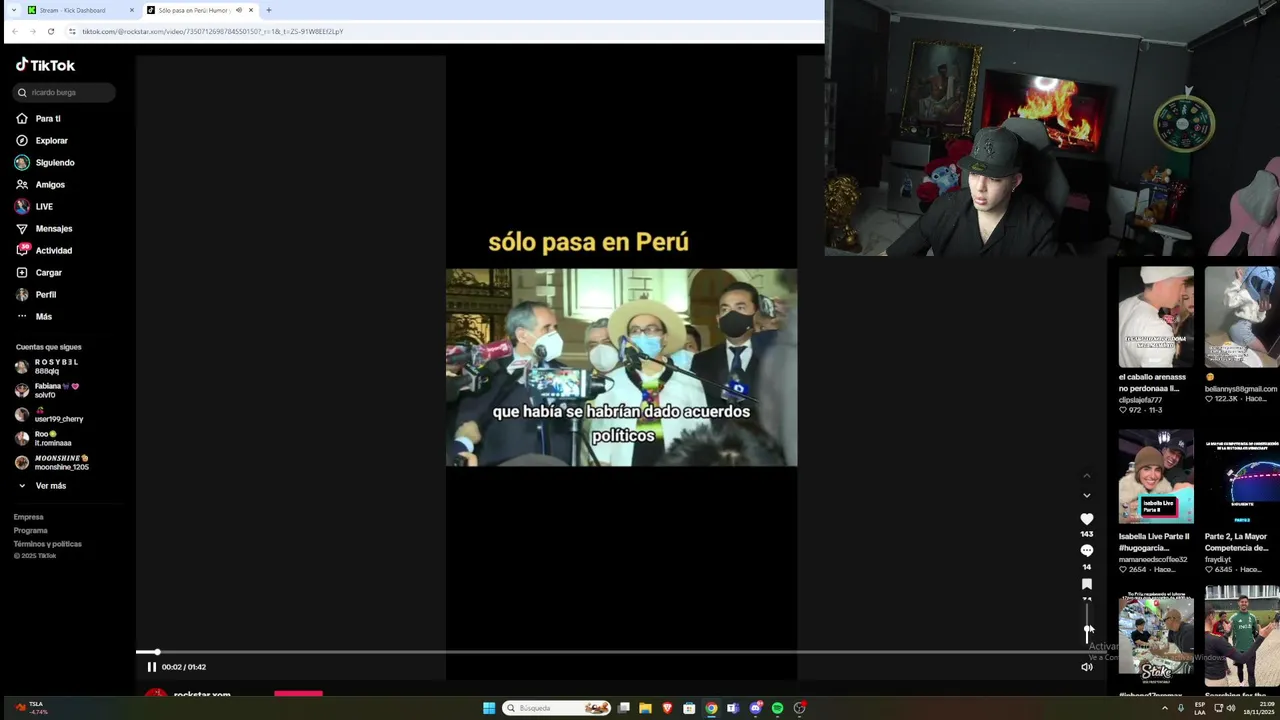Launch Brave browser from the taskbar

668,708
